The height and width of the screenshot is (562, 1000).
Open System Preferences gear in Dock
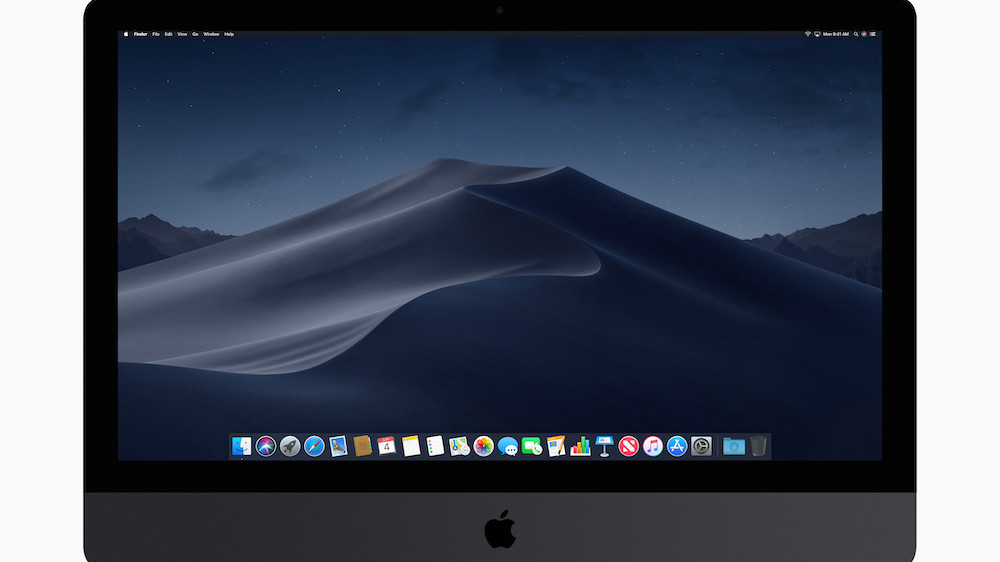pyautogui.click(x=701, y=446)
